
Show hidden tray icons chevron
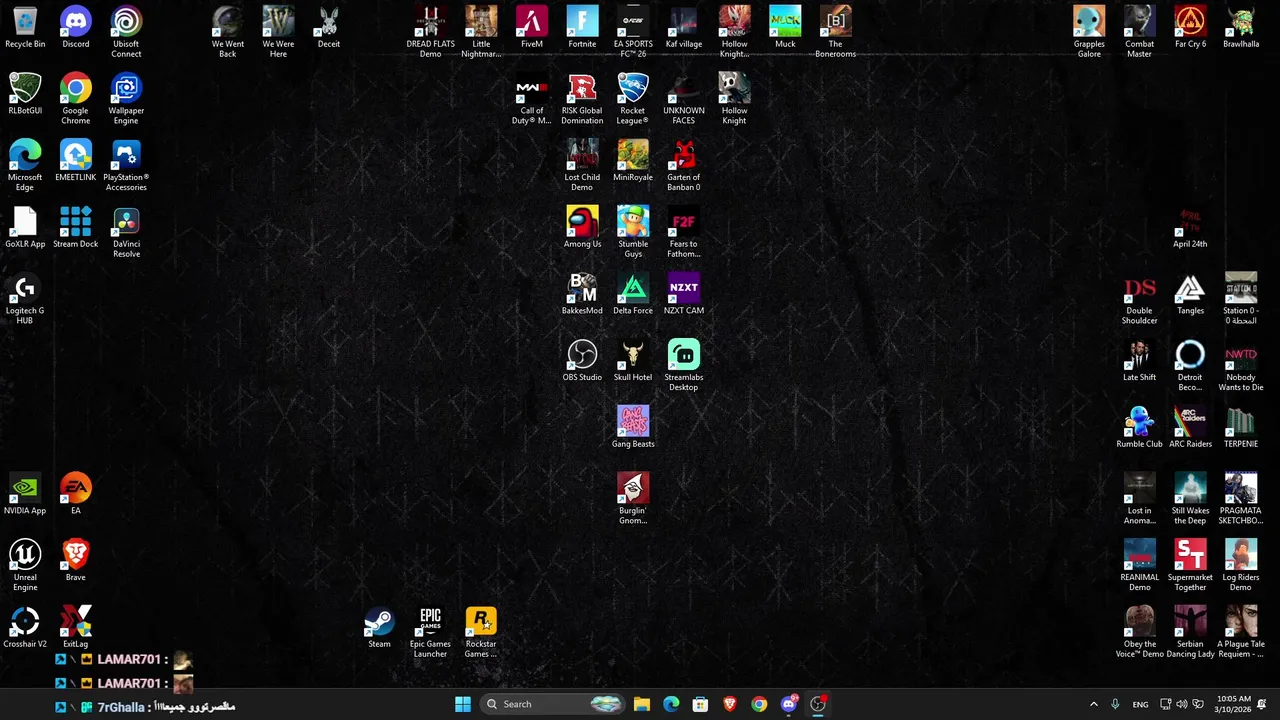[1093, 704]
